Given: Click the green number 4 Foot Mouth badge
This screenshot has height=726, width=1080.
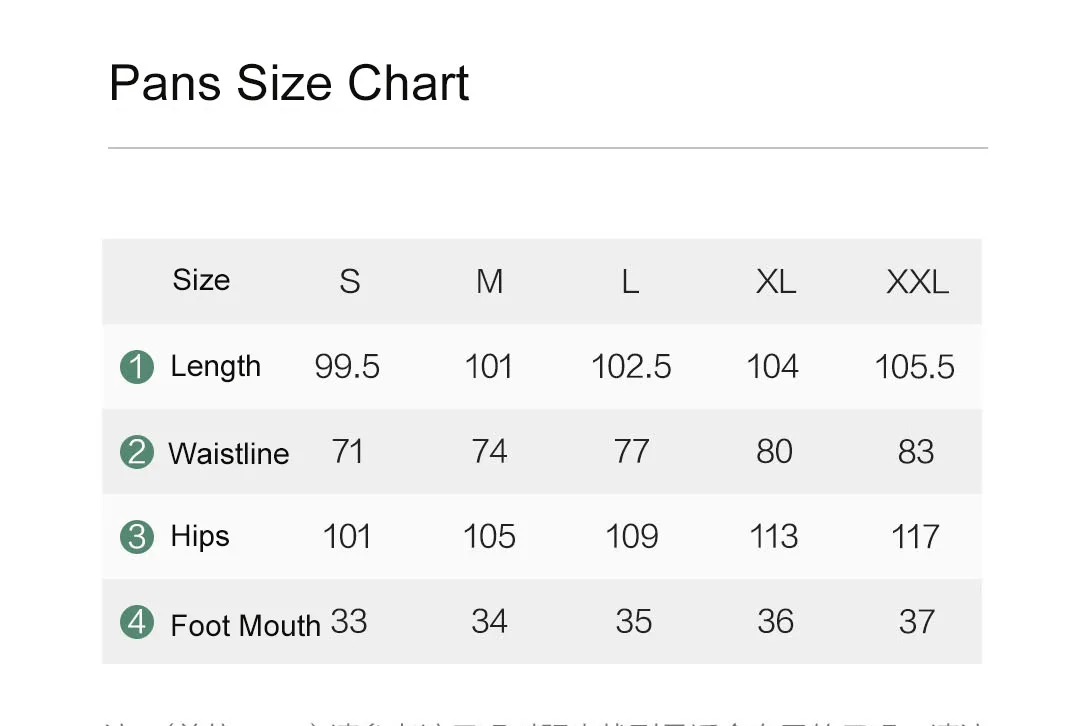Looking at the screenshot, I should tap(137, 622).
